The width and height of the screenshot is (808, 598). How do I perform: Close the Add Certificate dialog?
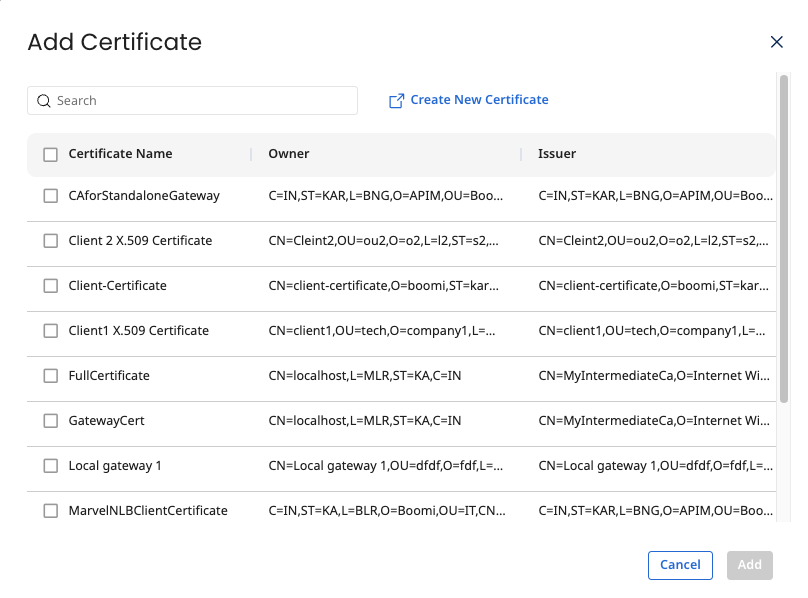point(777,42)
